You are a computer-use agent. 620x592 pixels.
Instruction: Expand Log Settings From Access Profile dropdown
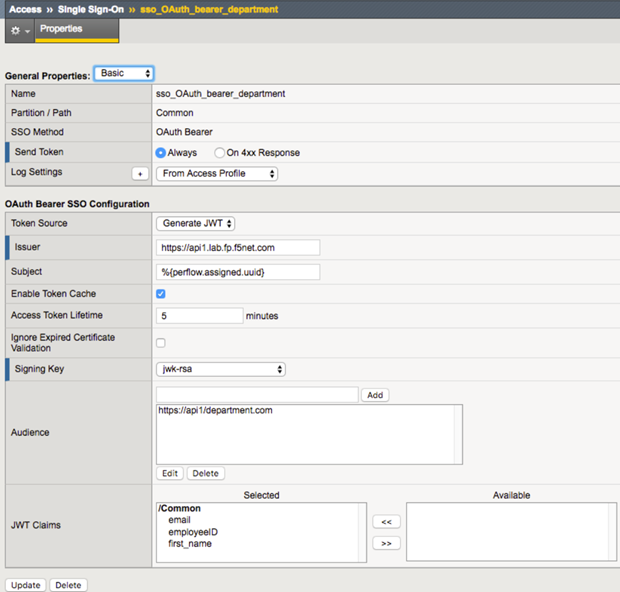217,173
